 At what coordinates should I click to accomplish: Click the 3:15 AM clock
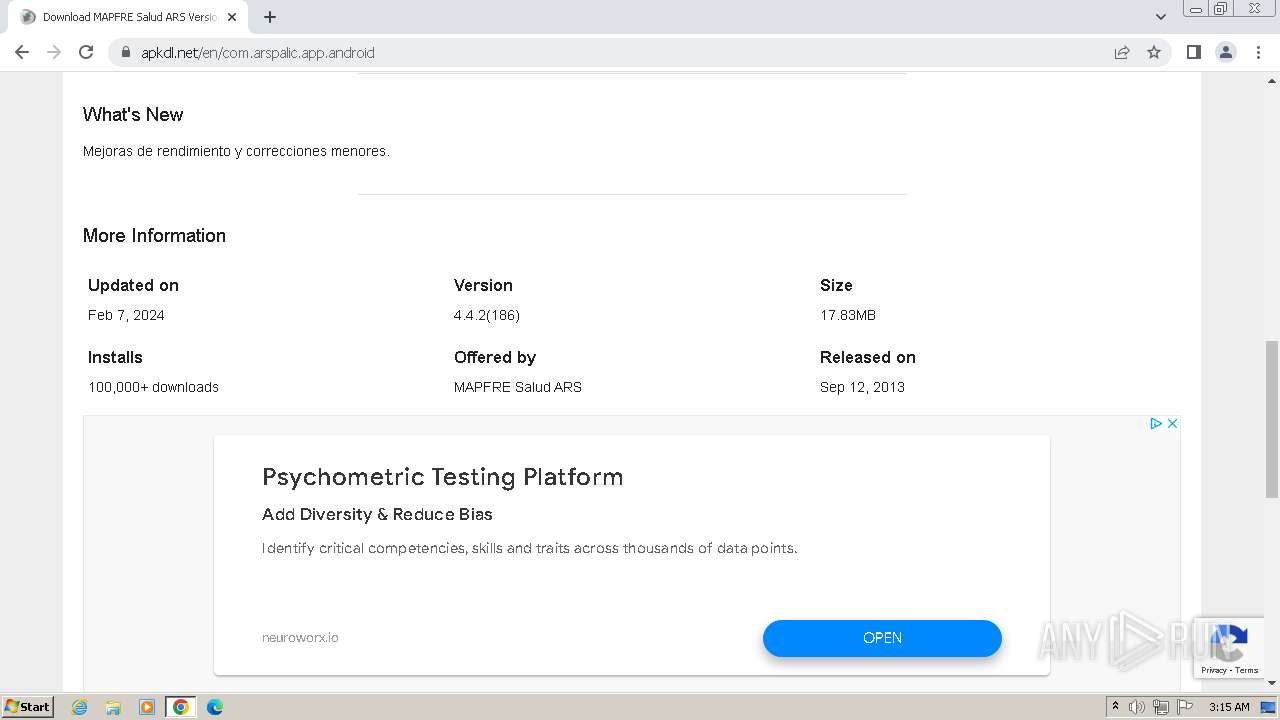[x=1229, y=707]
